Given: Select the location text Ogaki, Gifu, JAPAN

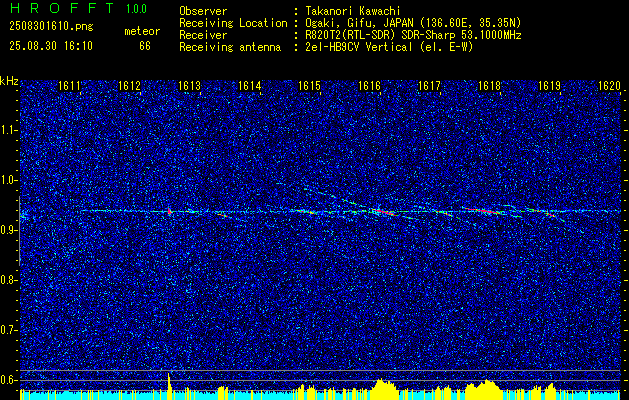Looking at the screenshot, I should coord(360,23).
